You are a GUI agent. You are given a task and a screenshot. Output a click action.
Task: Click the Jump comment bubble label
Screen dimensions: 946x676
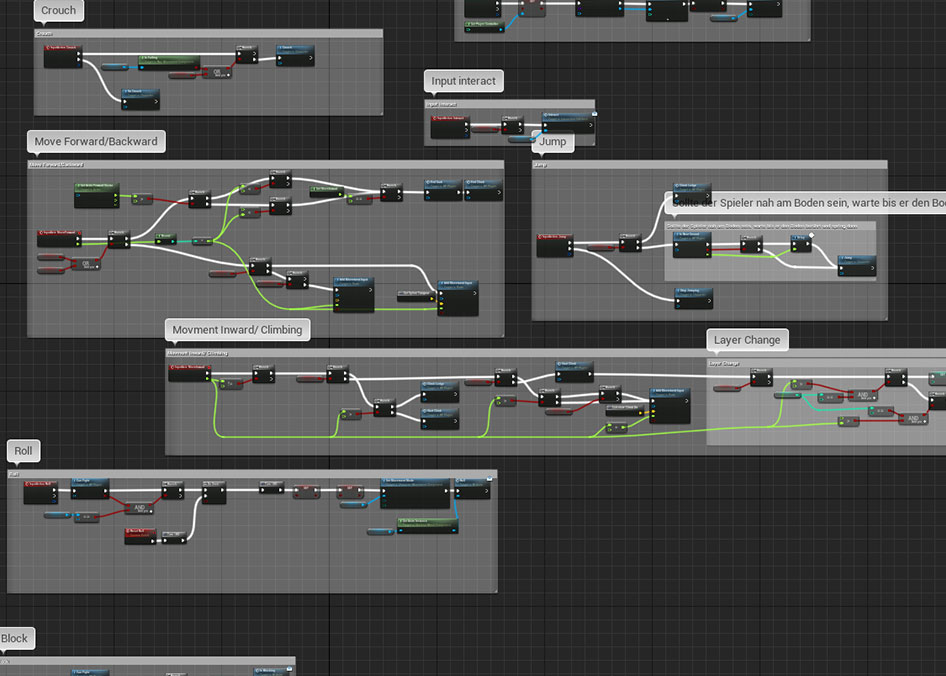click(552, 142)
